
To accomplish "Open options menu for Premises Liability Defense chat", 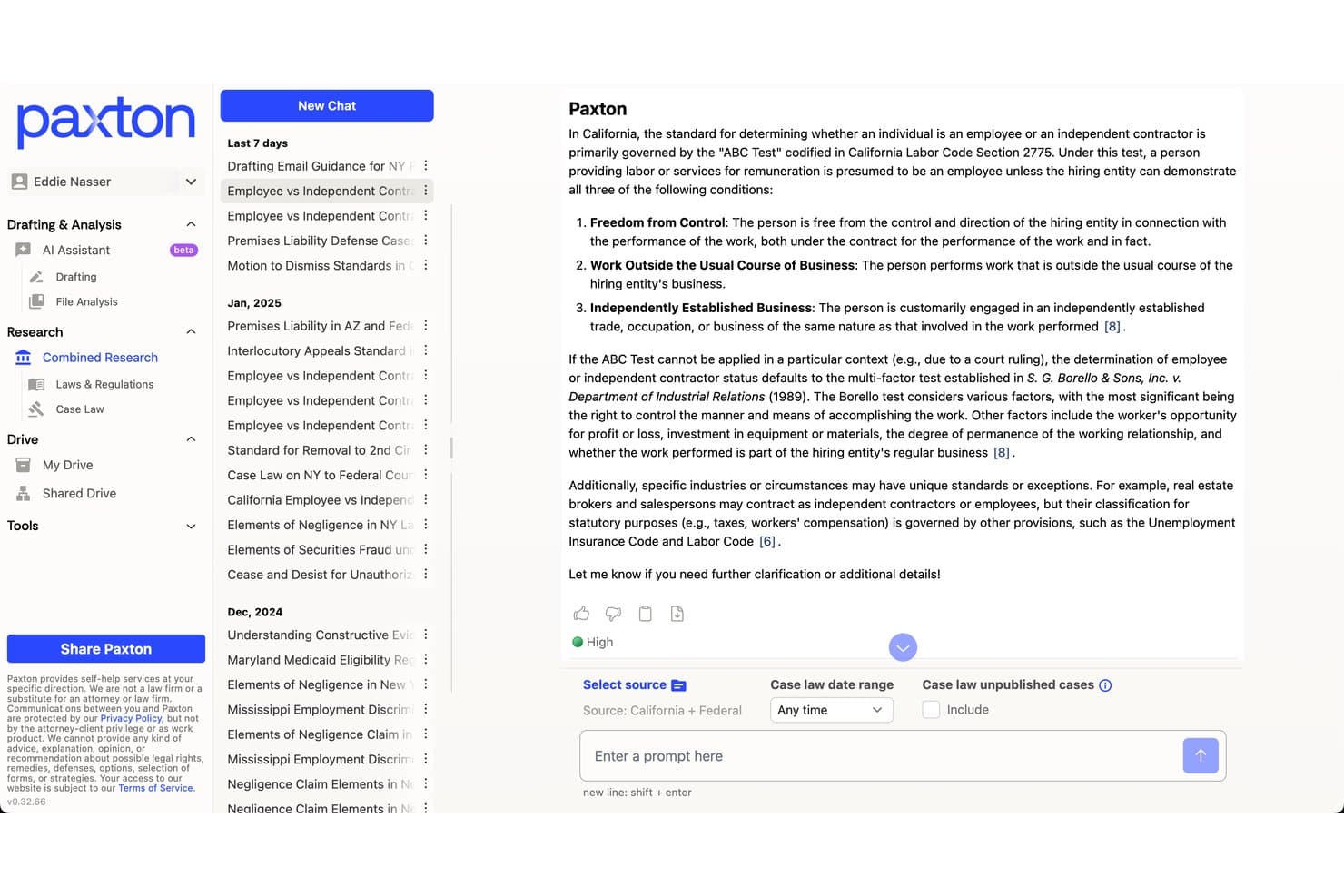I will tap(426, 241).
